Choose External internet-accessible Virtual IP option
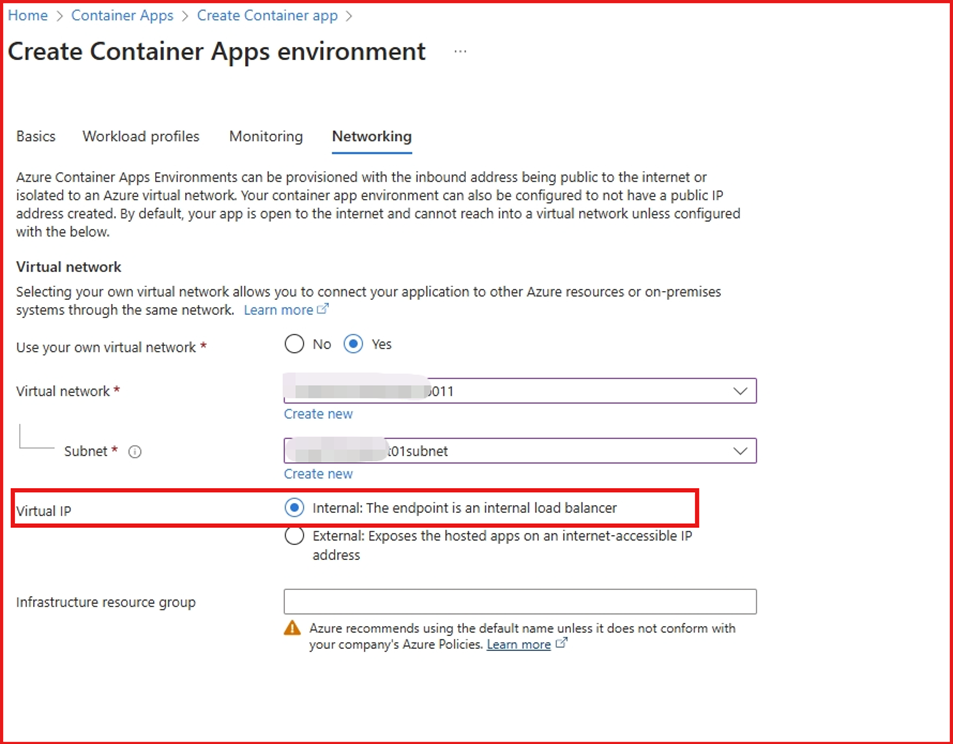 pos(294,536)
